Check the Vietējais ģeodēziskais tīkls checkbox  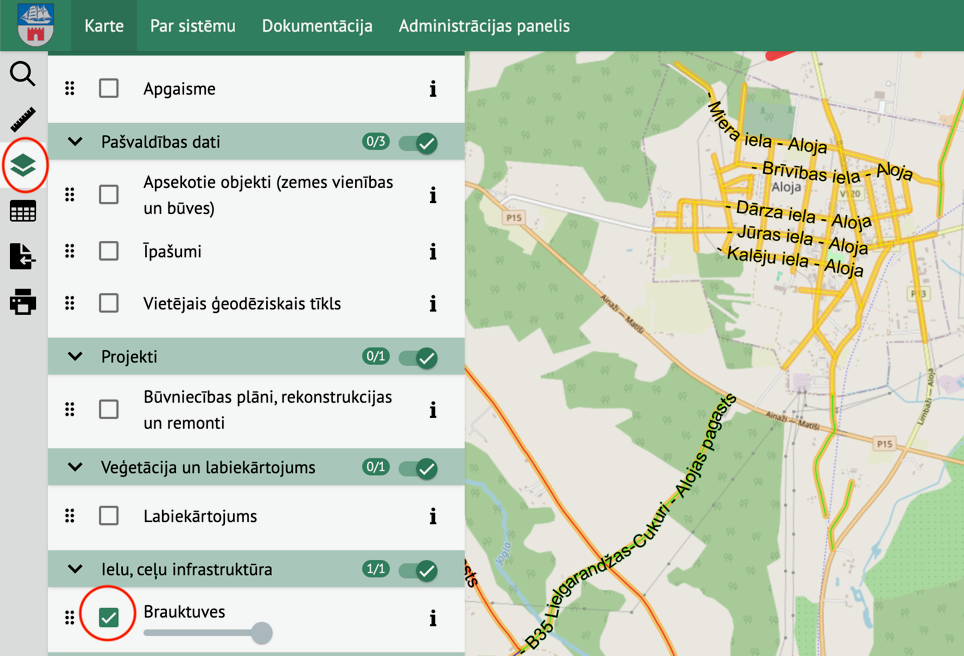[x=109, y=302]
